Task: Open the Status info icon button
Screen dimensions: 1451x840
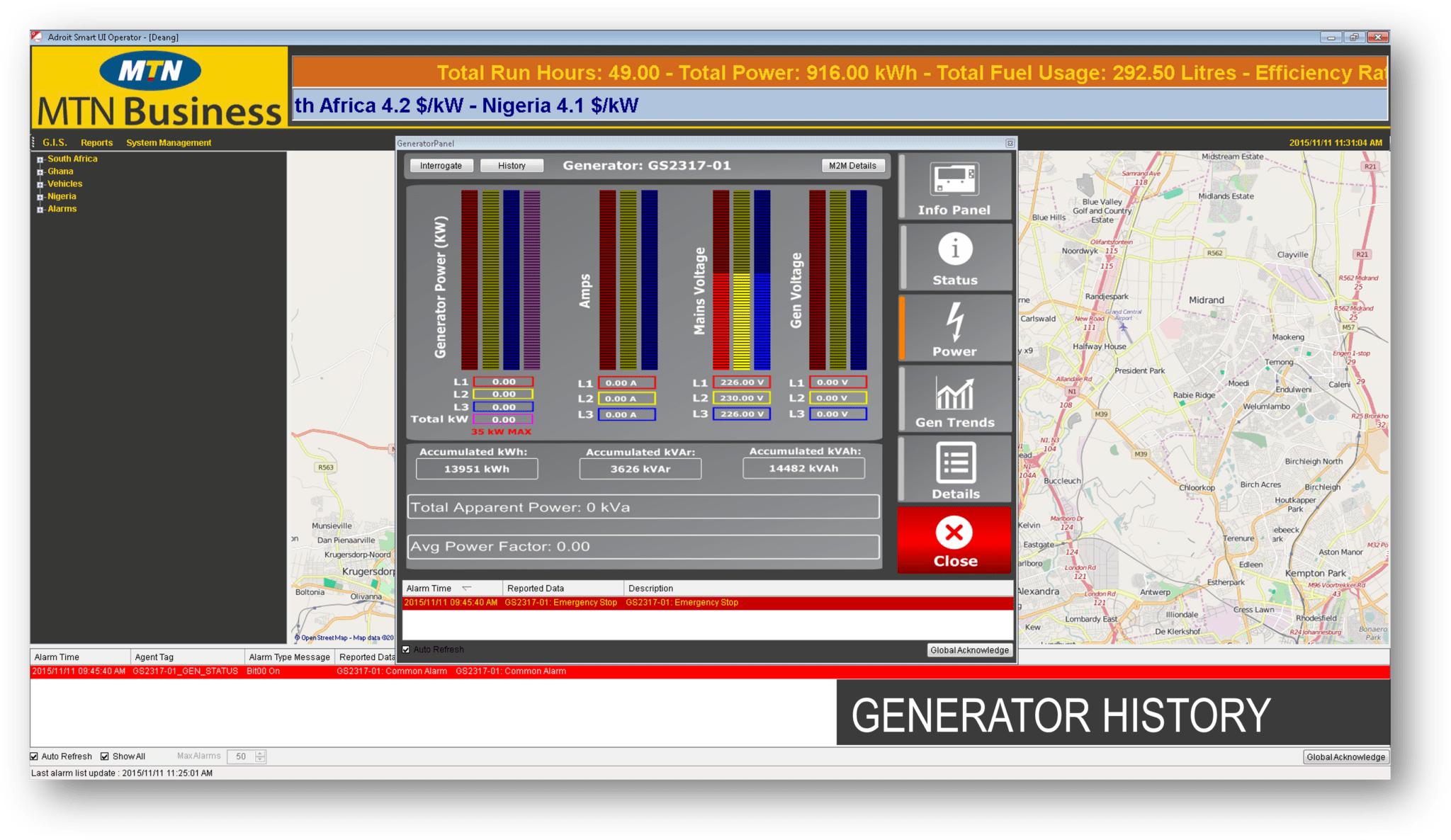Action: [x=954, y=259]
